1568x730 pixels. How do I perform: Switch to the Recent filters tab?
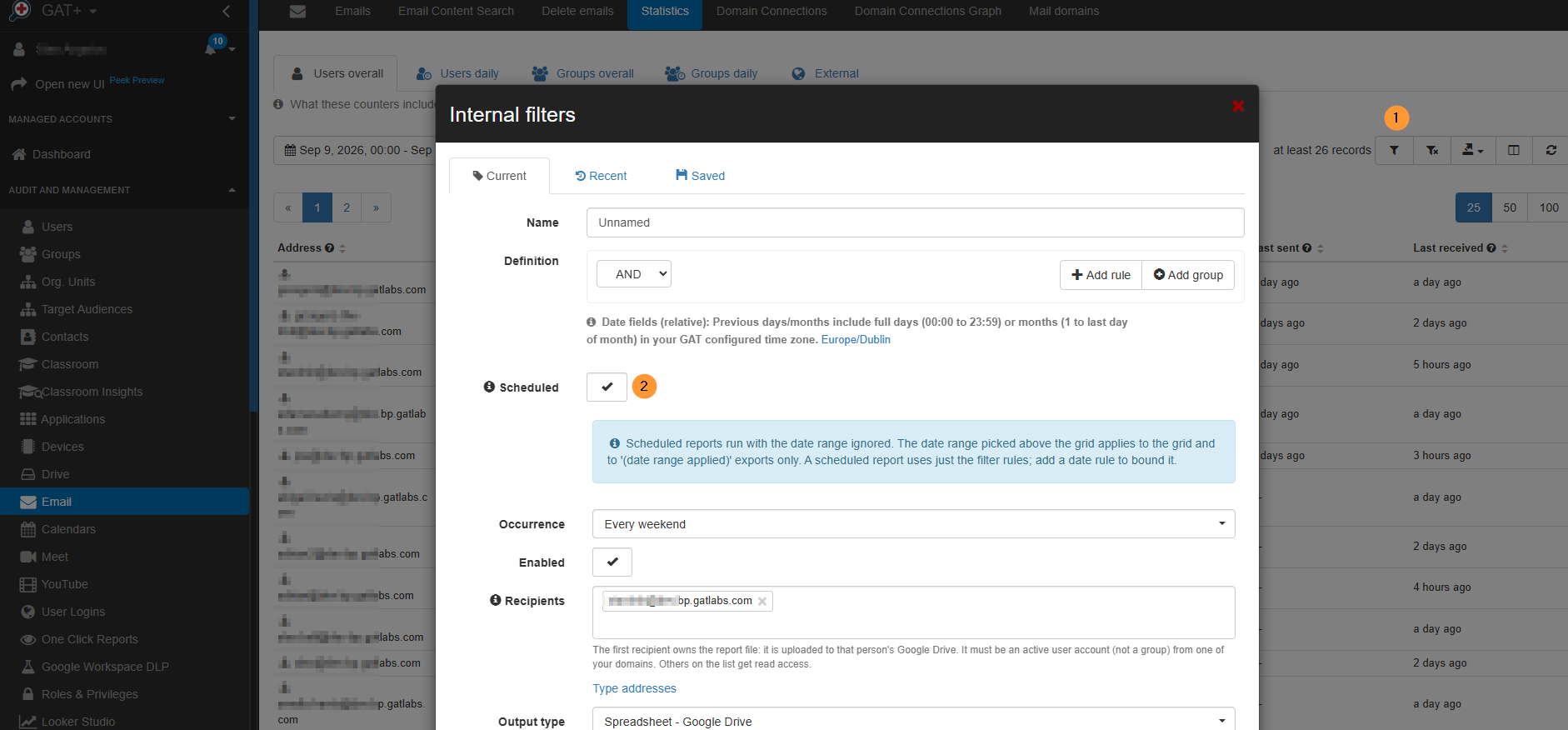(601, 176)
